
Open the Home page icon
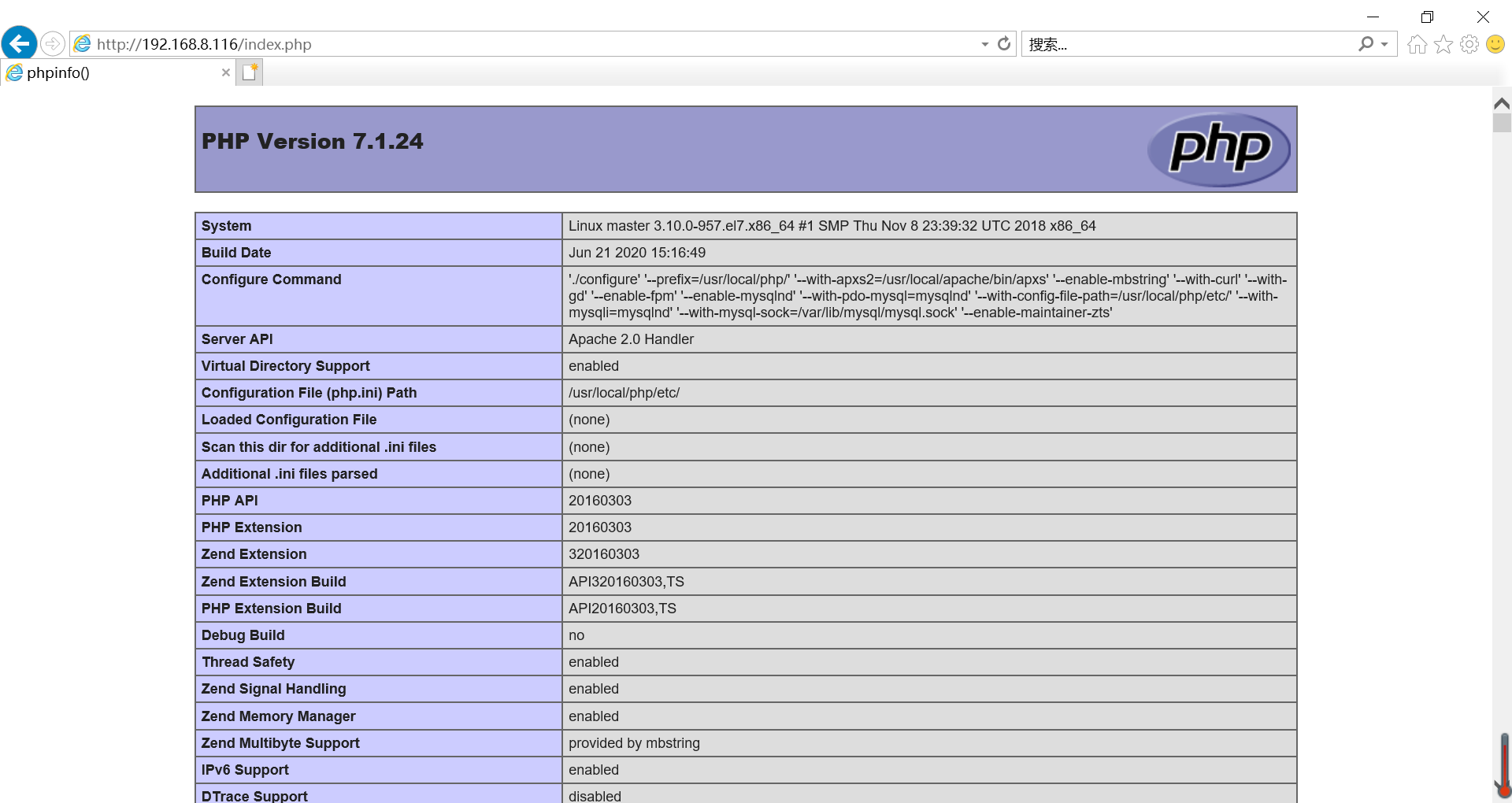coord(1417,44)
